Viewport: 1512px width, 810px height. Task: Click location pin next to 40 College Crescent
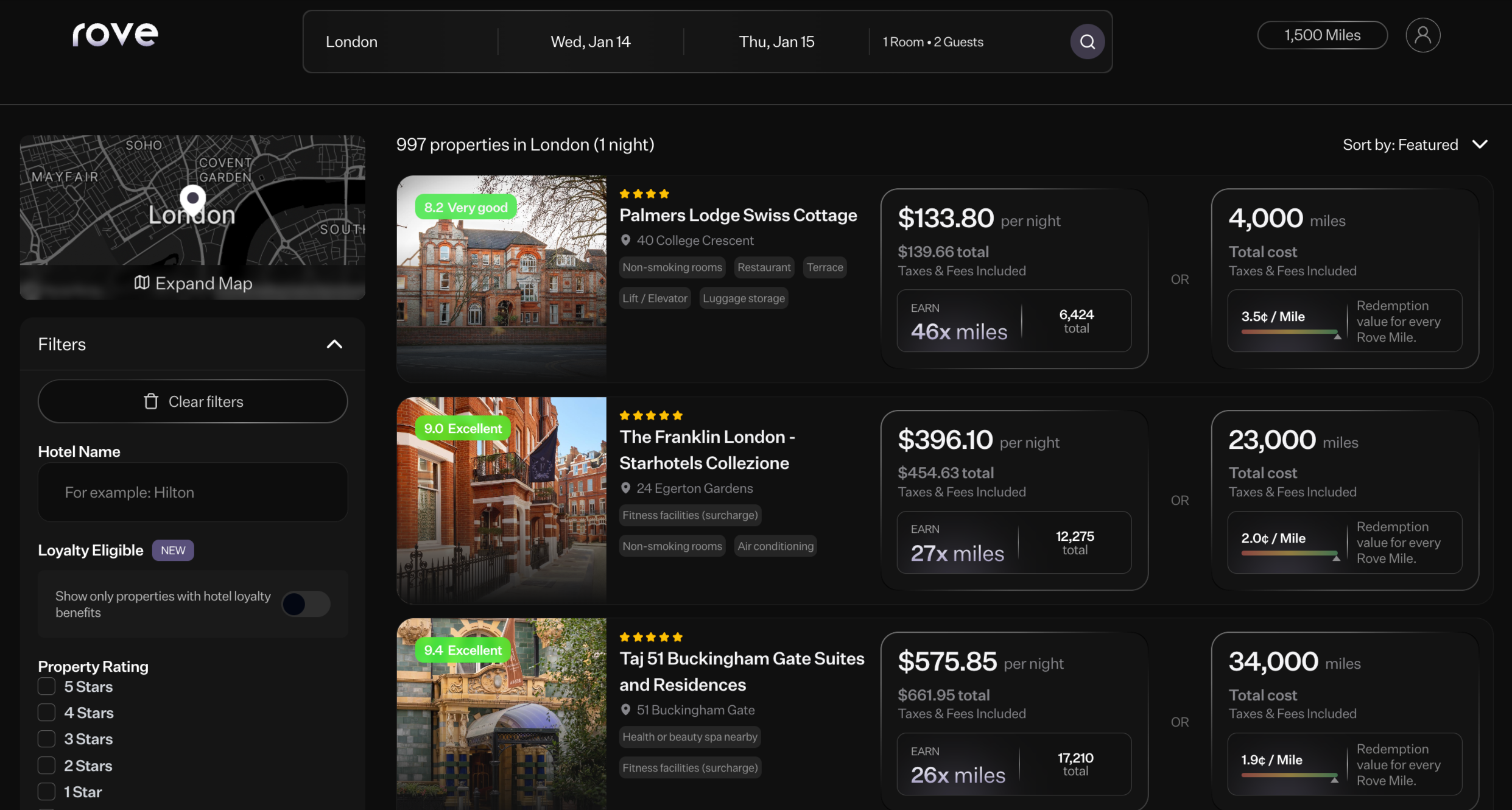[x=625, y=241]
